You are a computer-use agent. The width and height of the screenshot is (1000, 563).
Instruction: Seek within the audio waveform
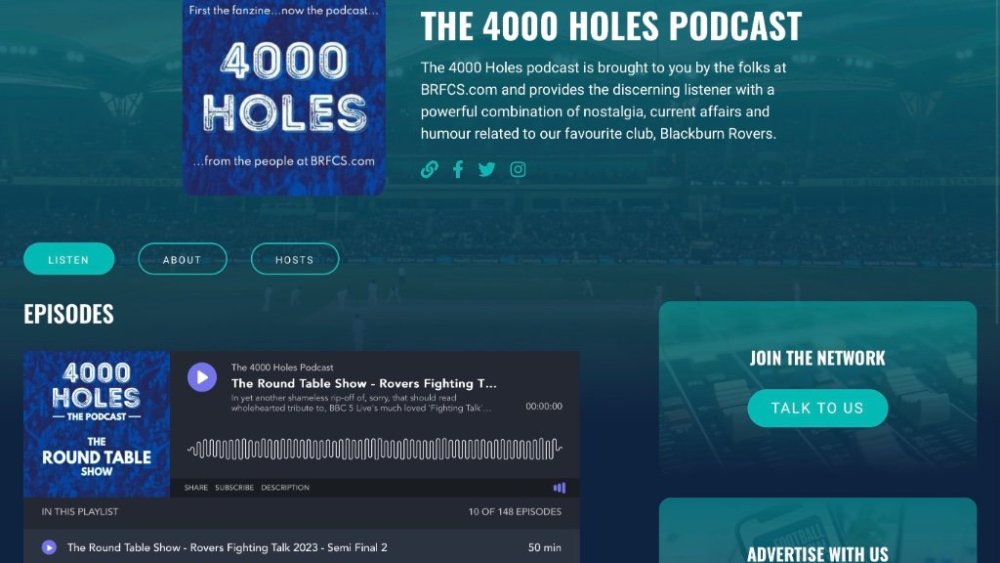click(x=375, y=448)
